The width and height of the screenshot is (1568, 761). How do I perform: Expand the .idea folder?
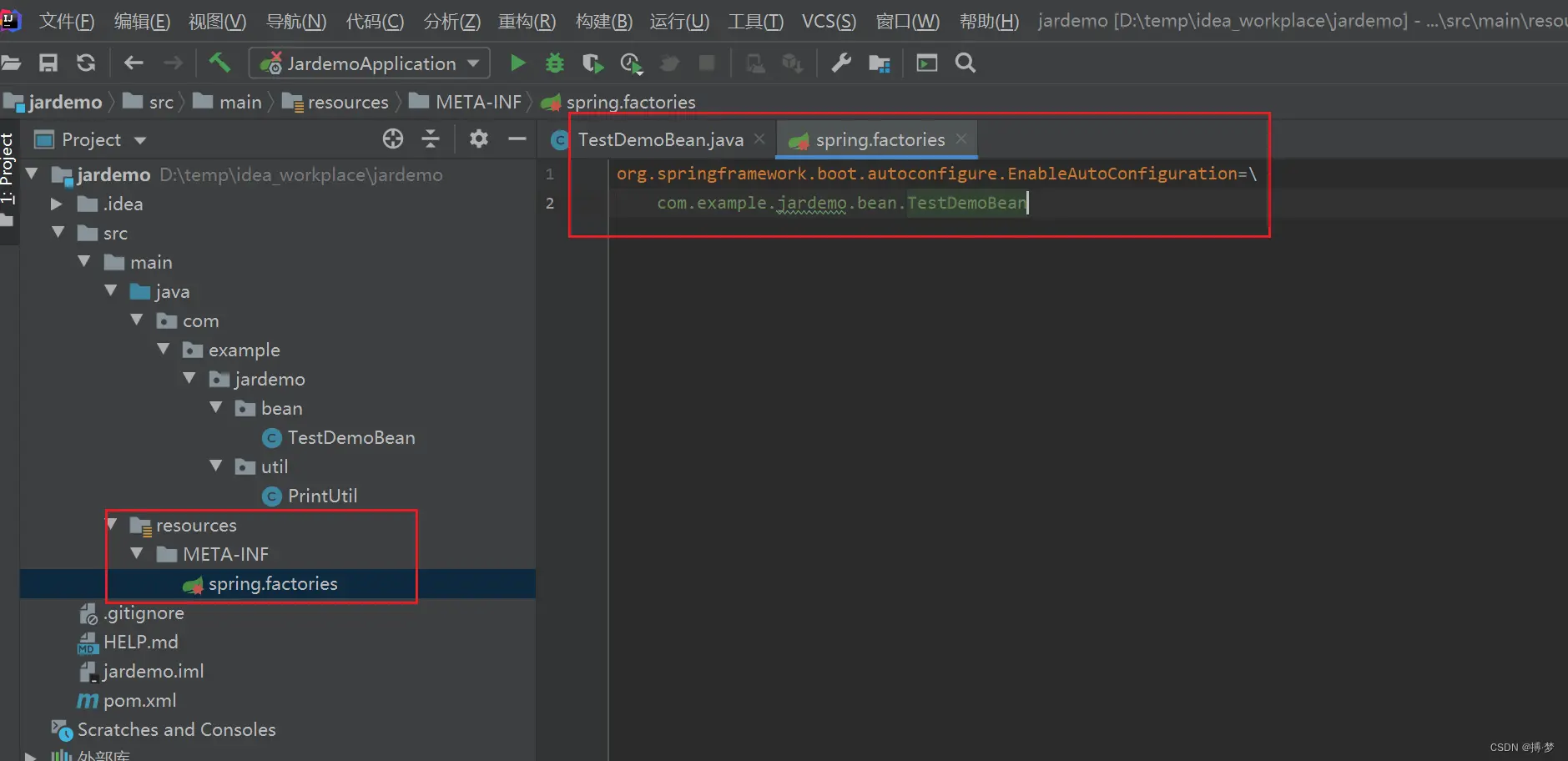pos(57,204)
